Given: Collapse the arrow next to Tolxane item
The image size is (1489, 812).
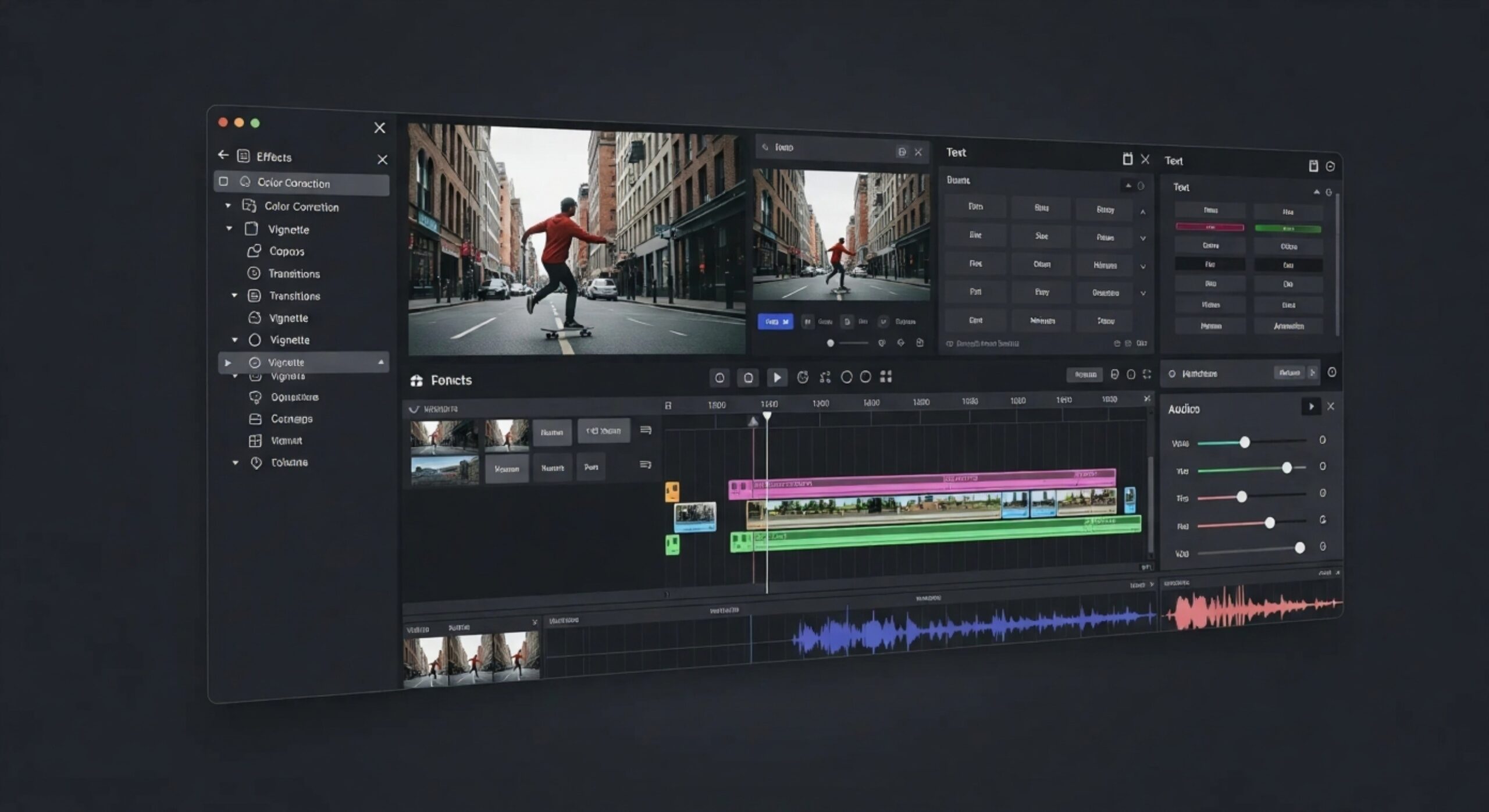Looking at the screenshot, I should coord(236,463).
